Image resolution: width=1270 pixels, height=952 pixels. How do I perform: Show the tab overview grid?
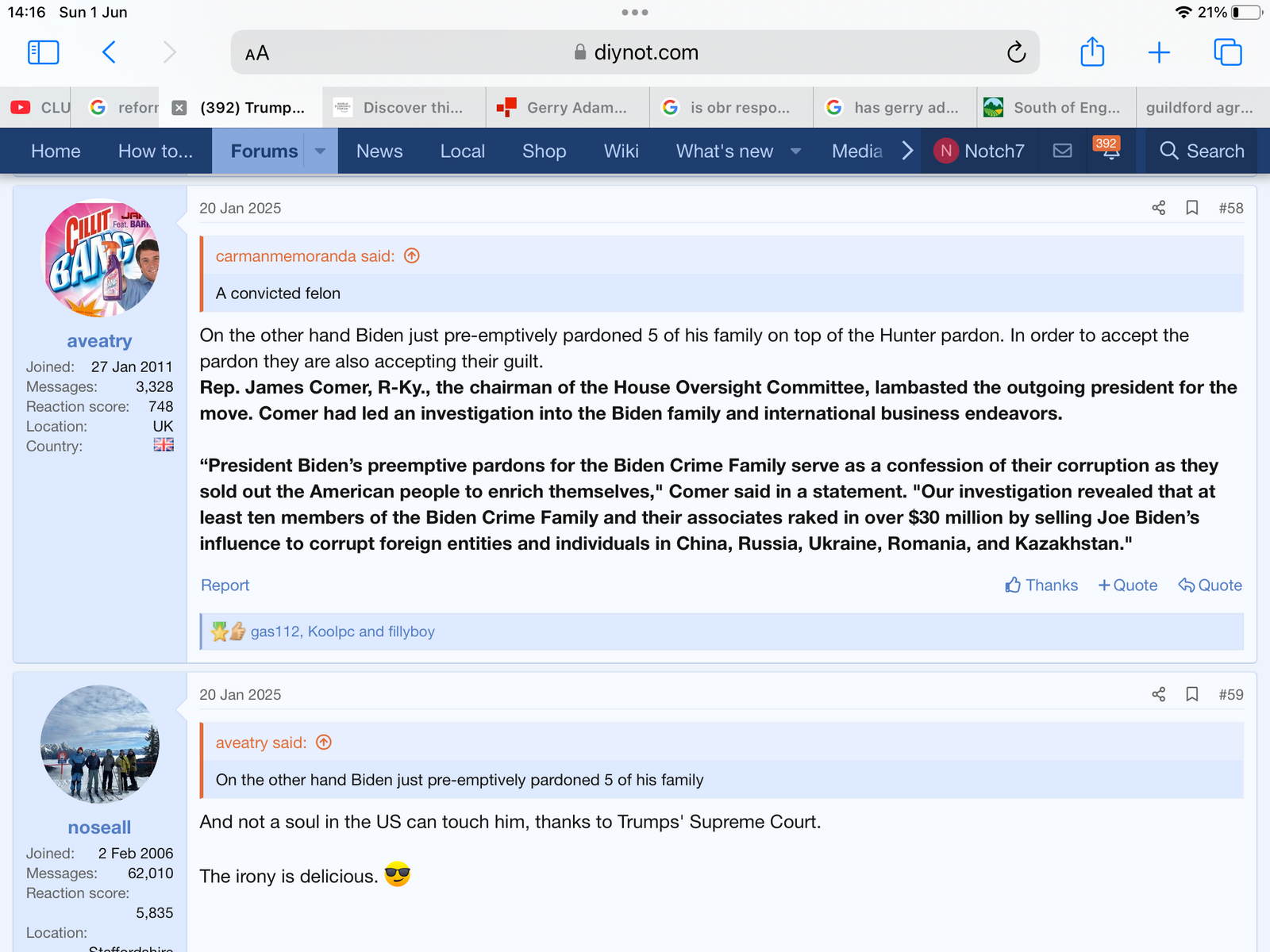tap(1227, 52)
